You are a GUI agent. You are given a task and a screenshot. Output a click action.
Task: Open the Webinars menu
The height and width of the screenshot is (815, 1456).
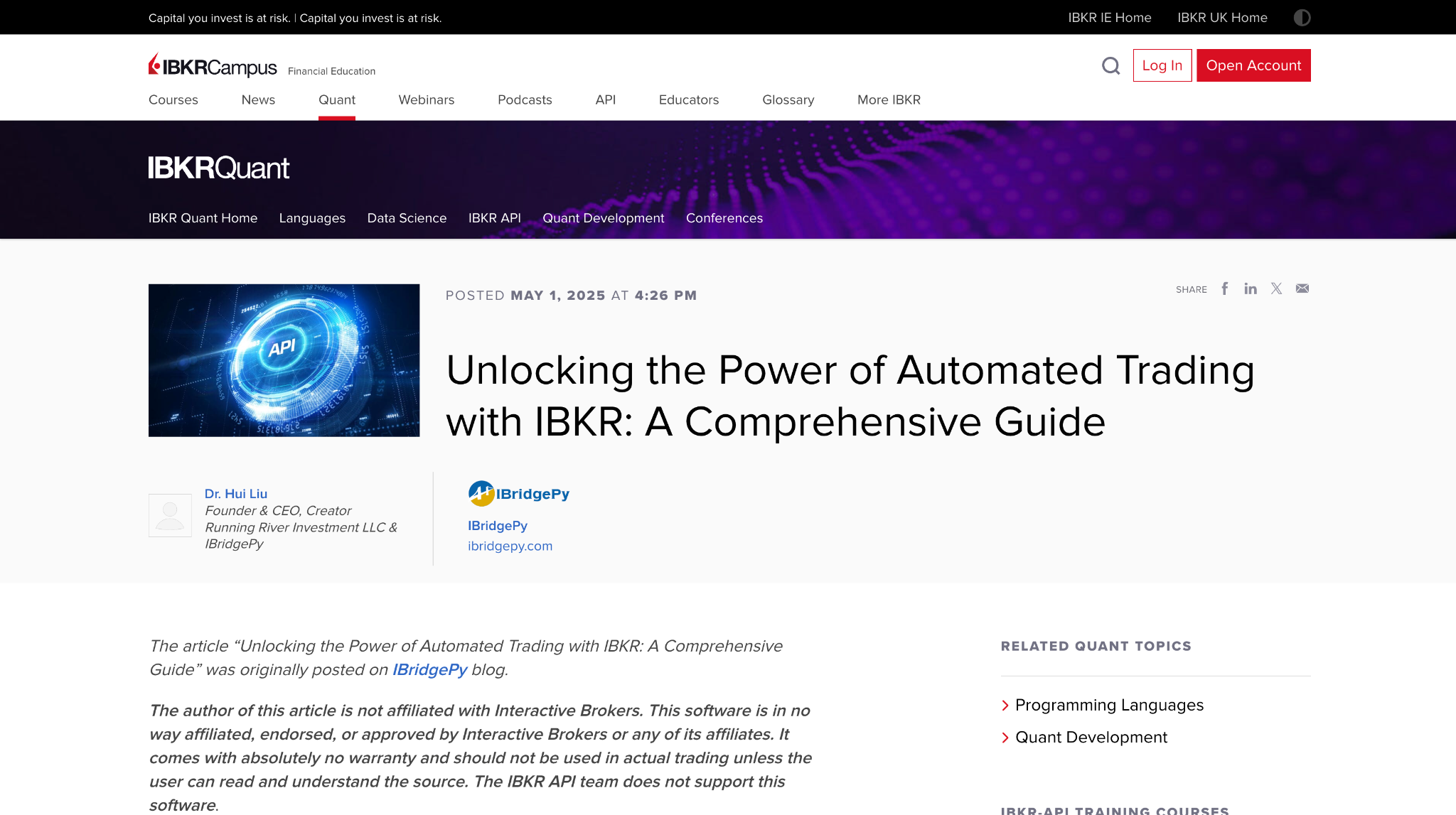[427, 99]
